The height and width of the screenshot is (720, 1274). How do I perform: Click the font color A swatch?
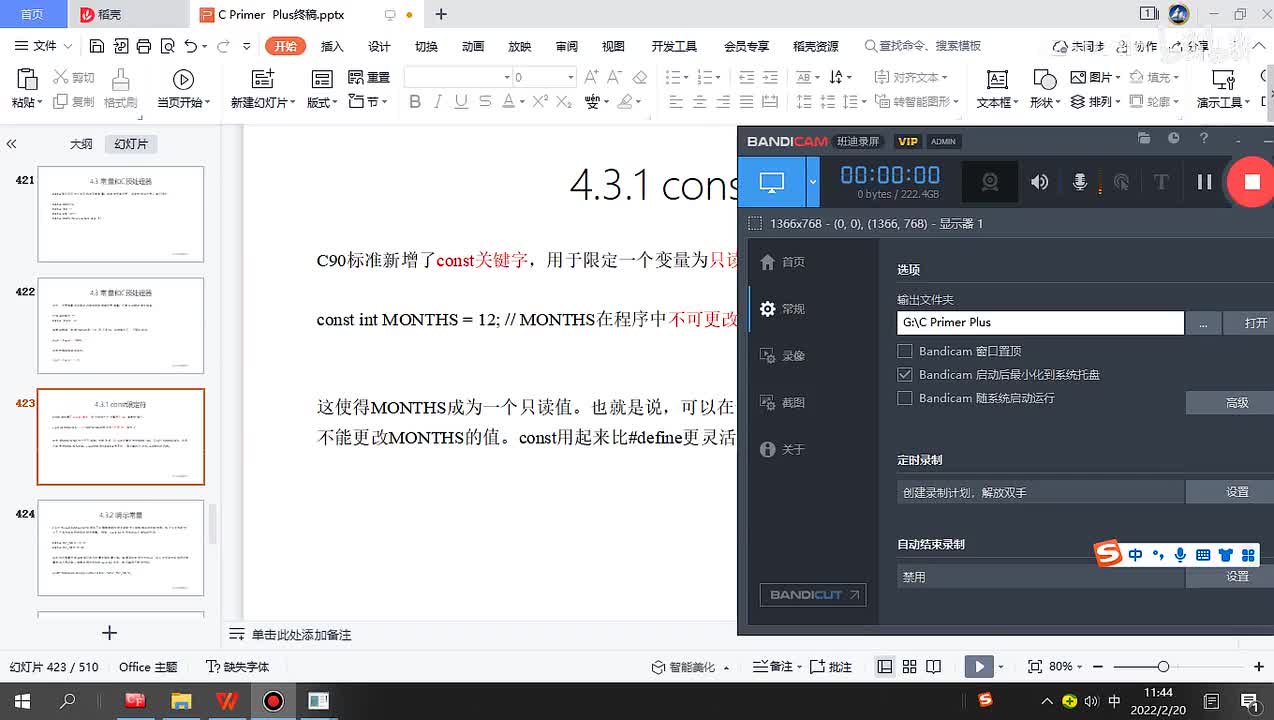508,101
